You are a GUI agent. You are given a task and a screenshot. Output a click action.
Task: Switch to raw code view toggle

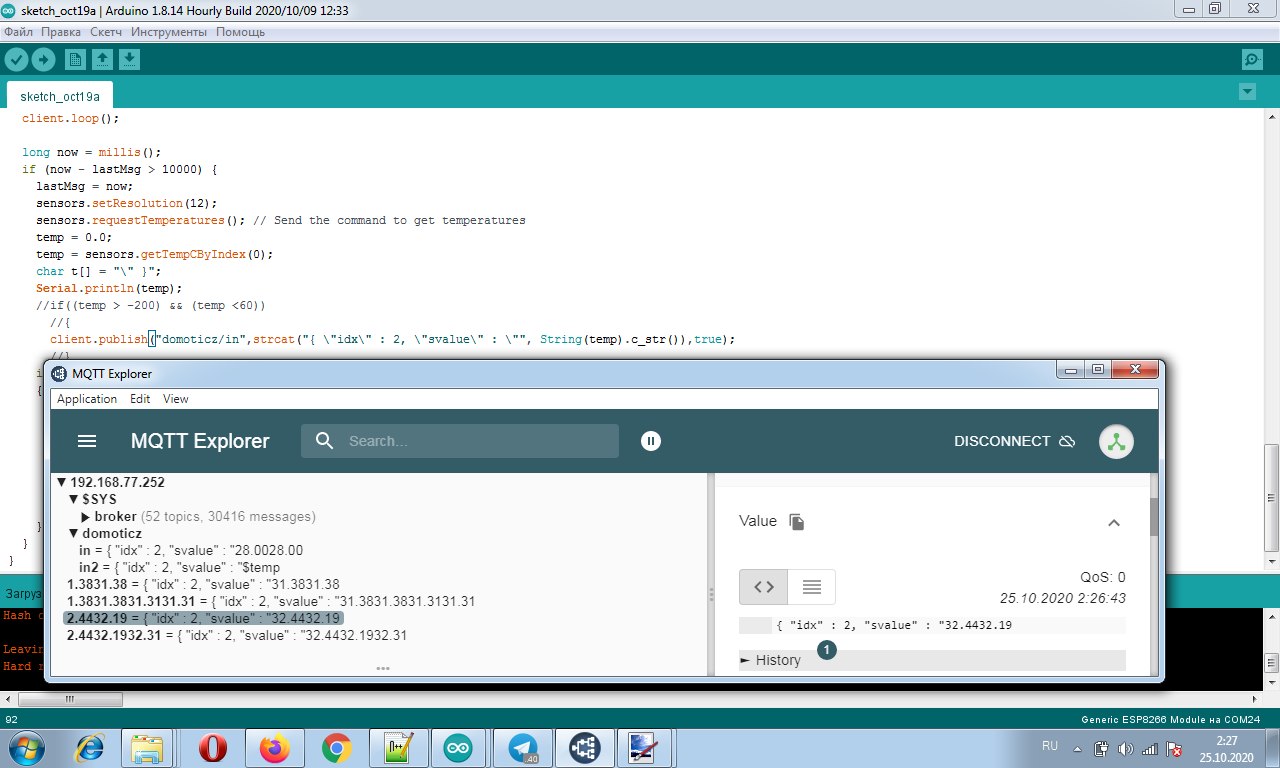click(764, 587)
